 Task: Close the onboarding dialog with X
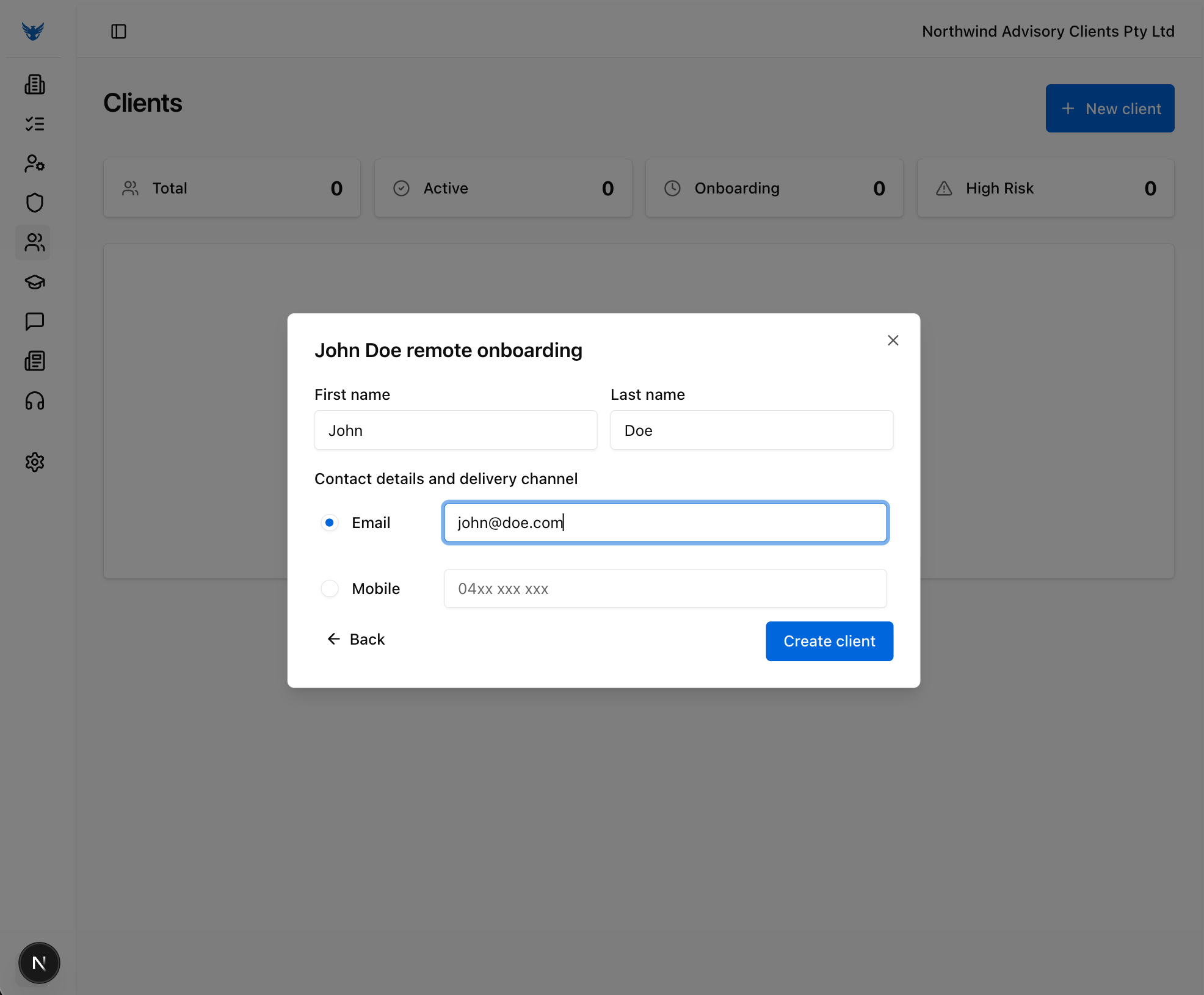coord(893,340)
